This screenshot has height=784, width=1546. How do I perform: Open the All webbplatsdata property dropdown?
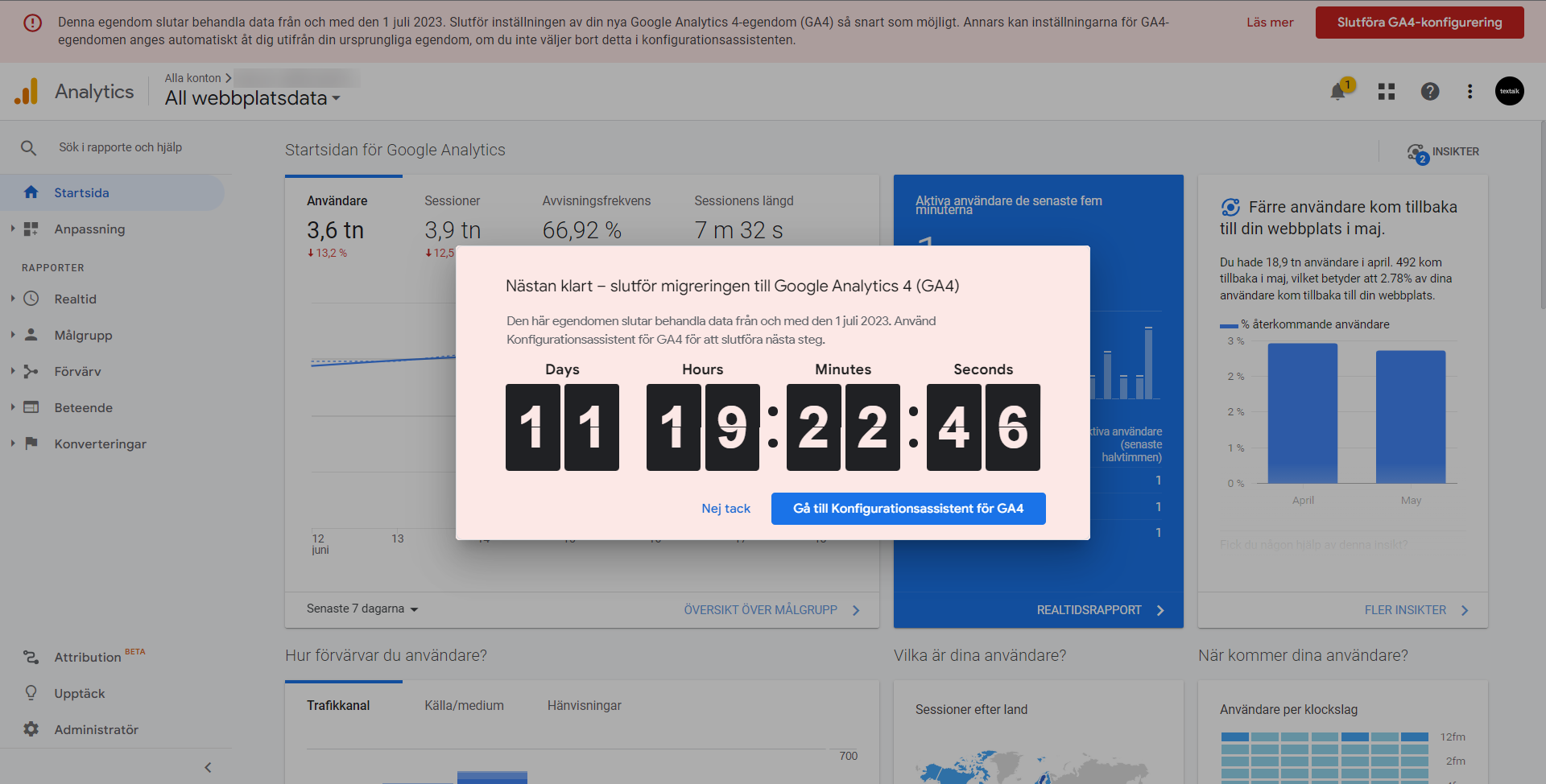(252, 98)
